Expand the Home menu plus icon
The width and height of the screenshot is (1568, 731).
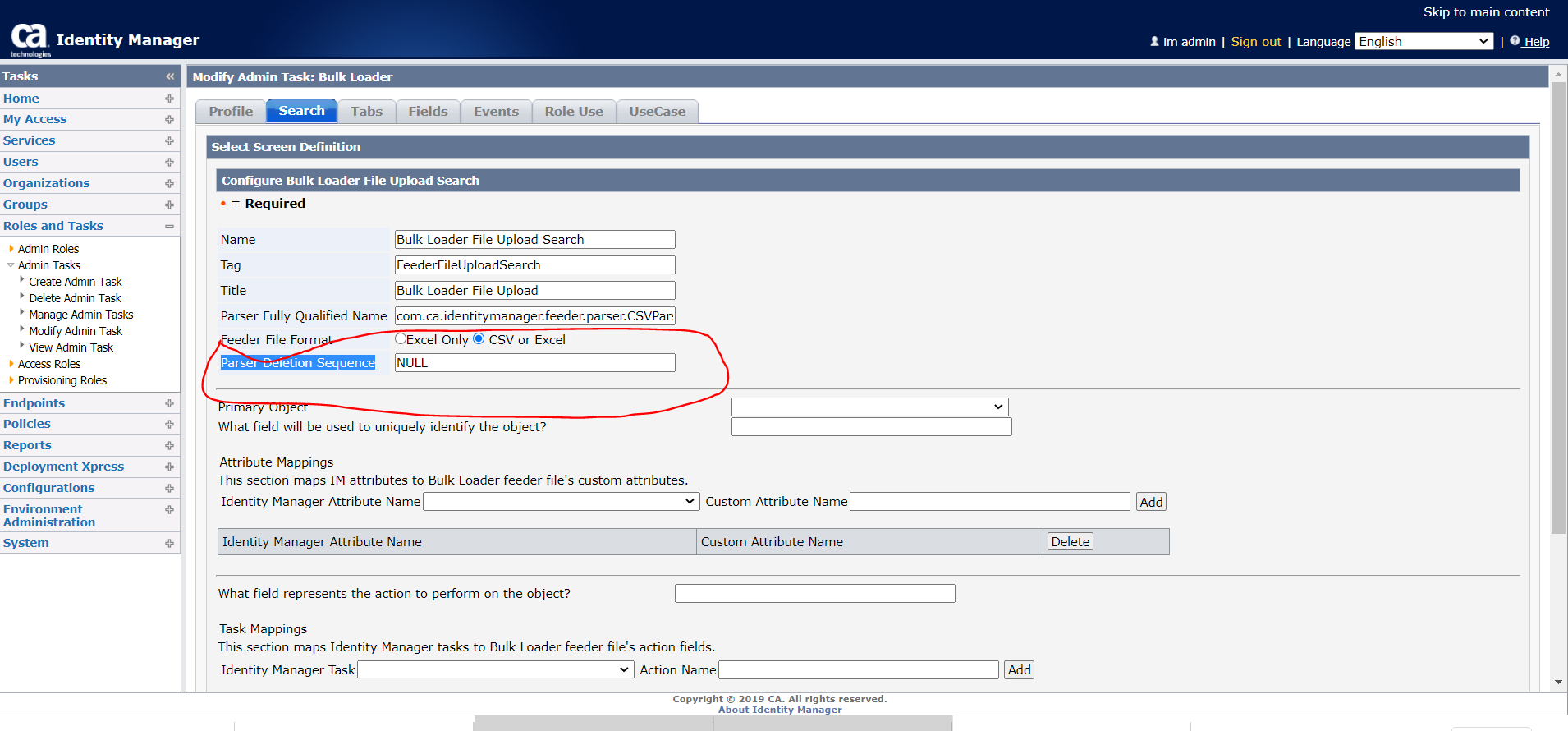pyautogui.click(x=169, y=99)
